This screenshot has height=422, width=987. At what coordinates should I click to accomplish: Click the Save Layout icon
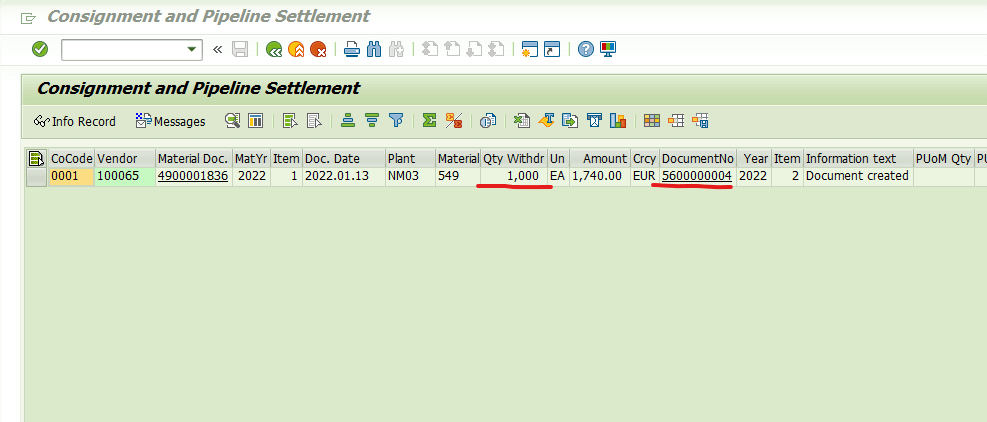(x=700, y=121)
